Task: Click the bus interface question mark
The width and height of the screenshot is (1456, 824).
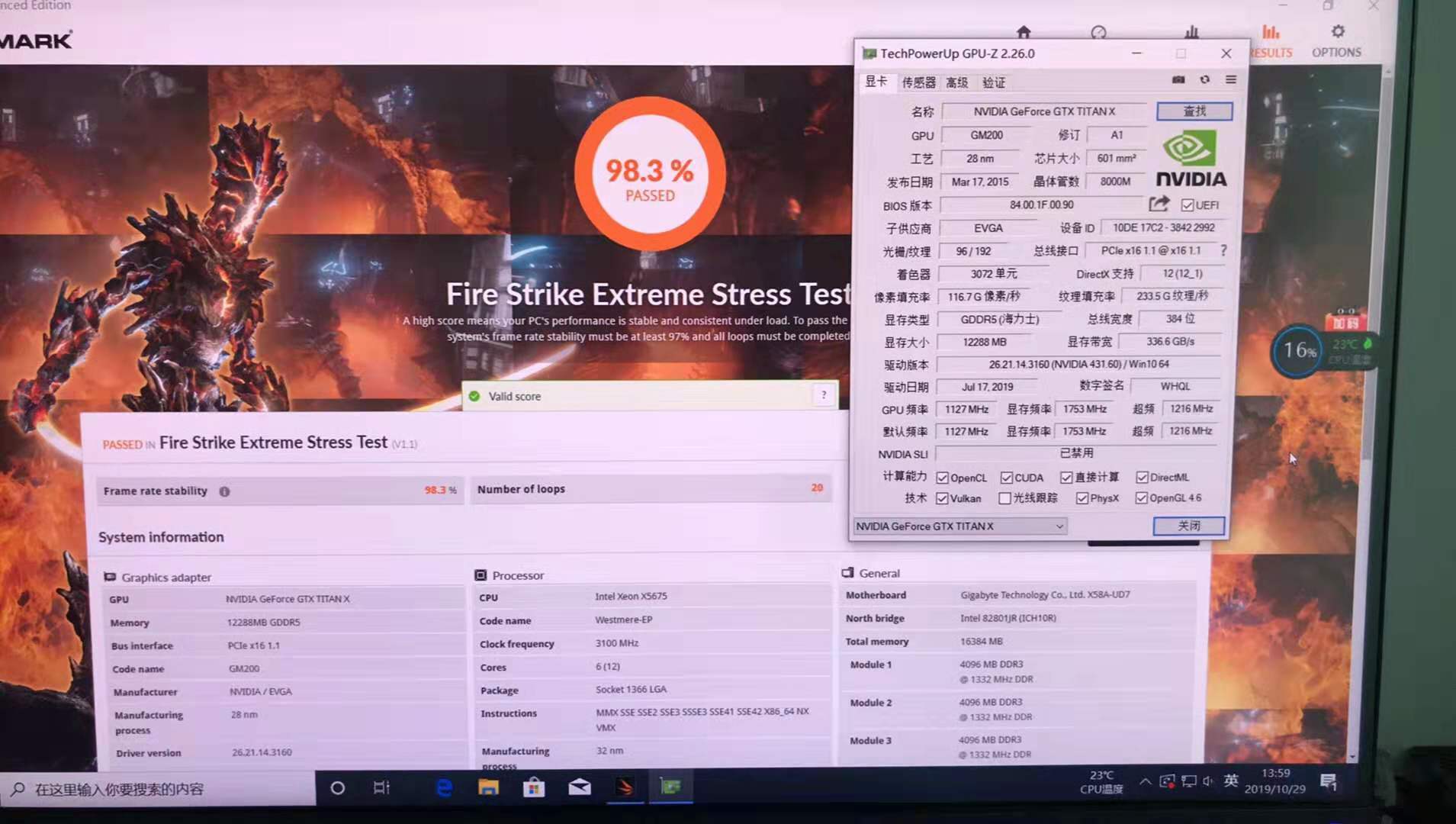Action: coord(1223,250)
